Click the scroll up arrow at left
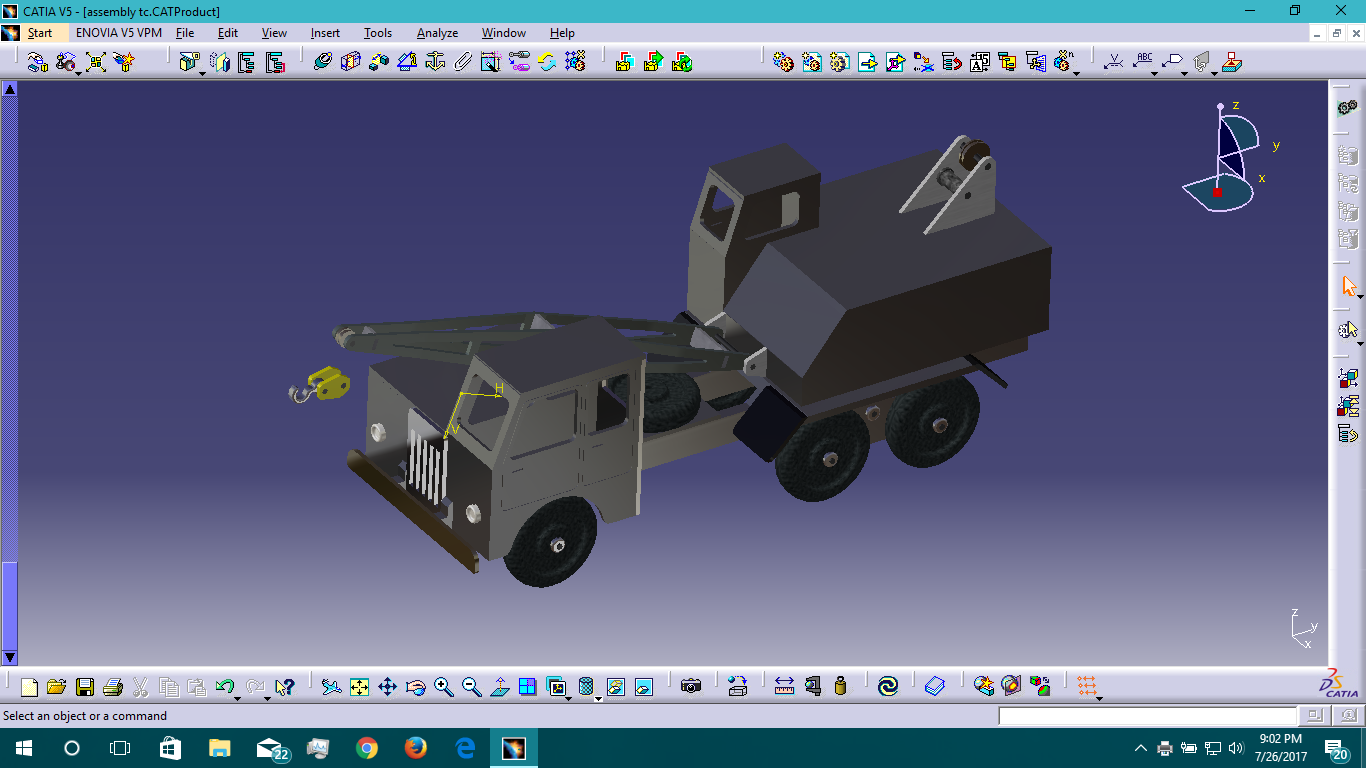The width and height of the screenshot is (1366, 768). pyautogui.click(x=9, y=89)
